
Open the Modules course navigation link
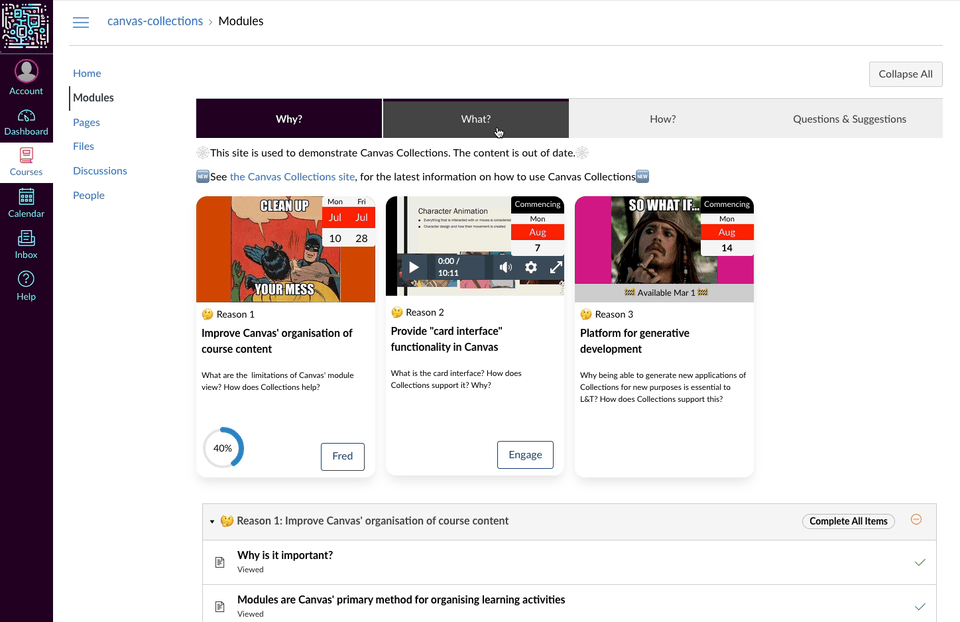point(93,97)
